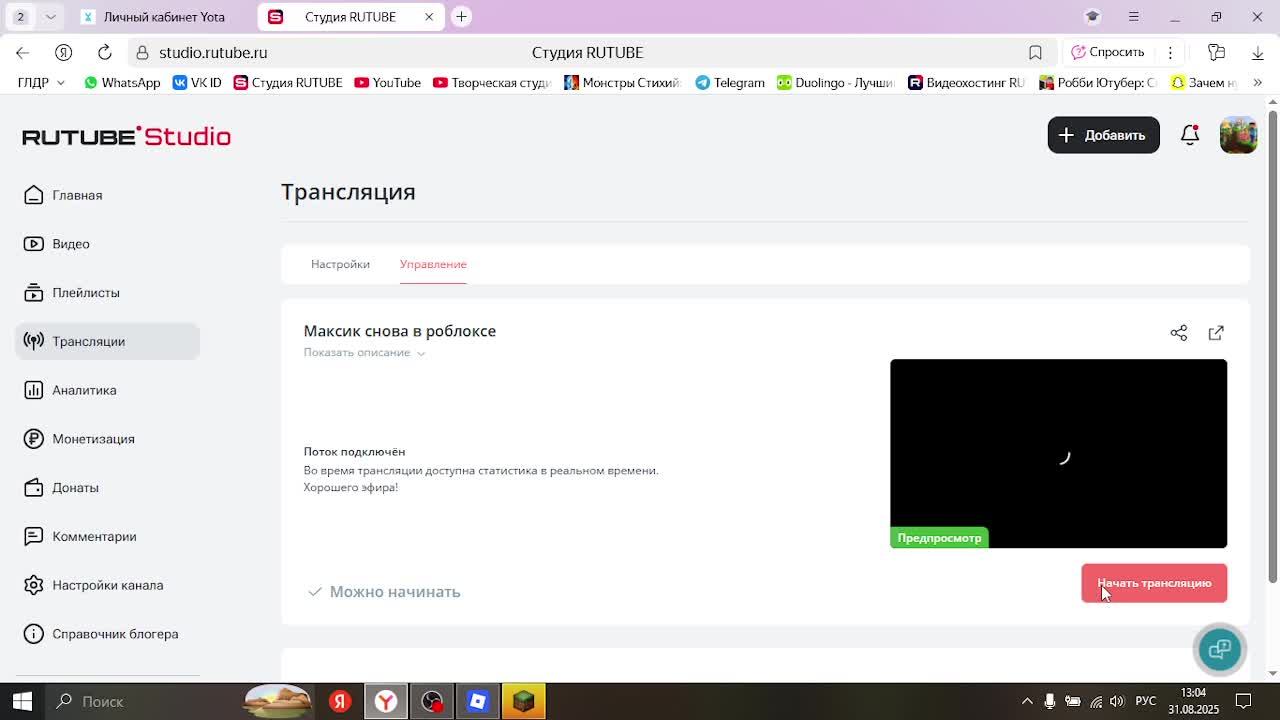Close the Студия RUTUBE tab

coord(429,17)
